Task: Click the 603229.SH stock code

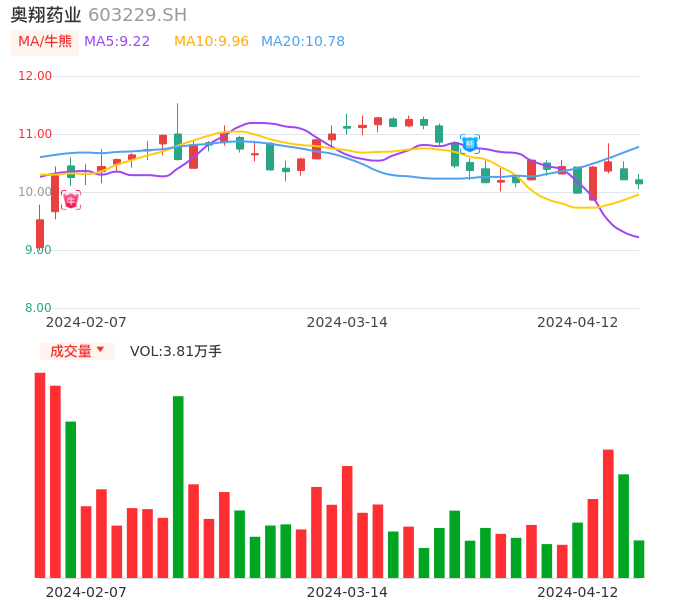Action: (137, 15)
